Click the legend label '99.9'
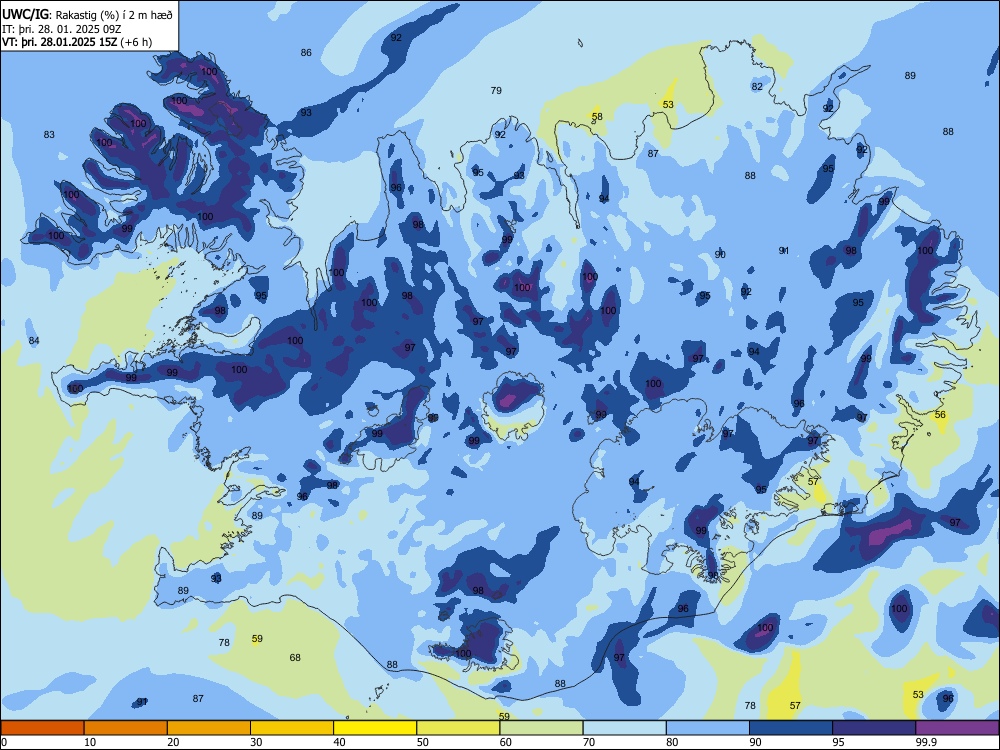This screenshot has height=750, width=1000. 926,742
